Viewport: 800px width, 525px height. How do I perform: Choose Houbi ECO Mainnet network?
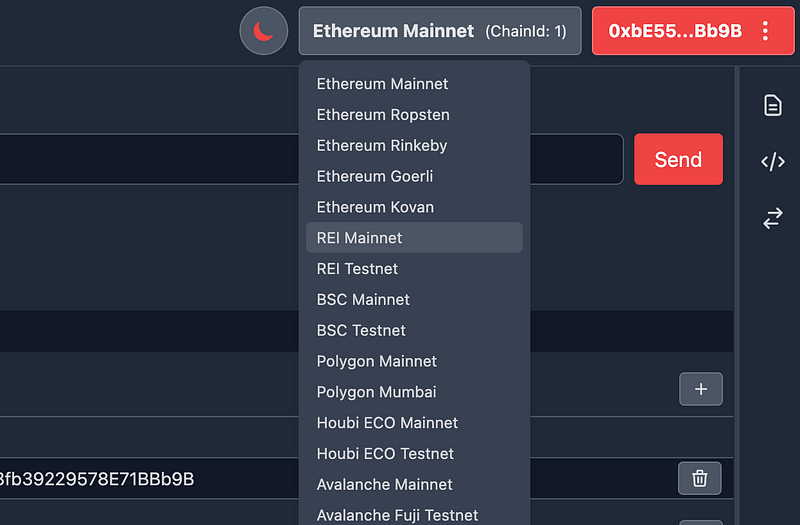click(x=387, y=423)
